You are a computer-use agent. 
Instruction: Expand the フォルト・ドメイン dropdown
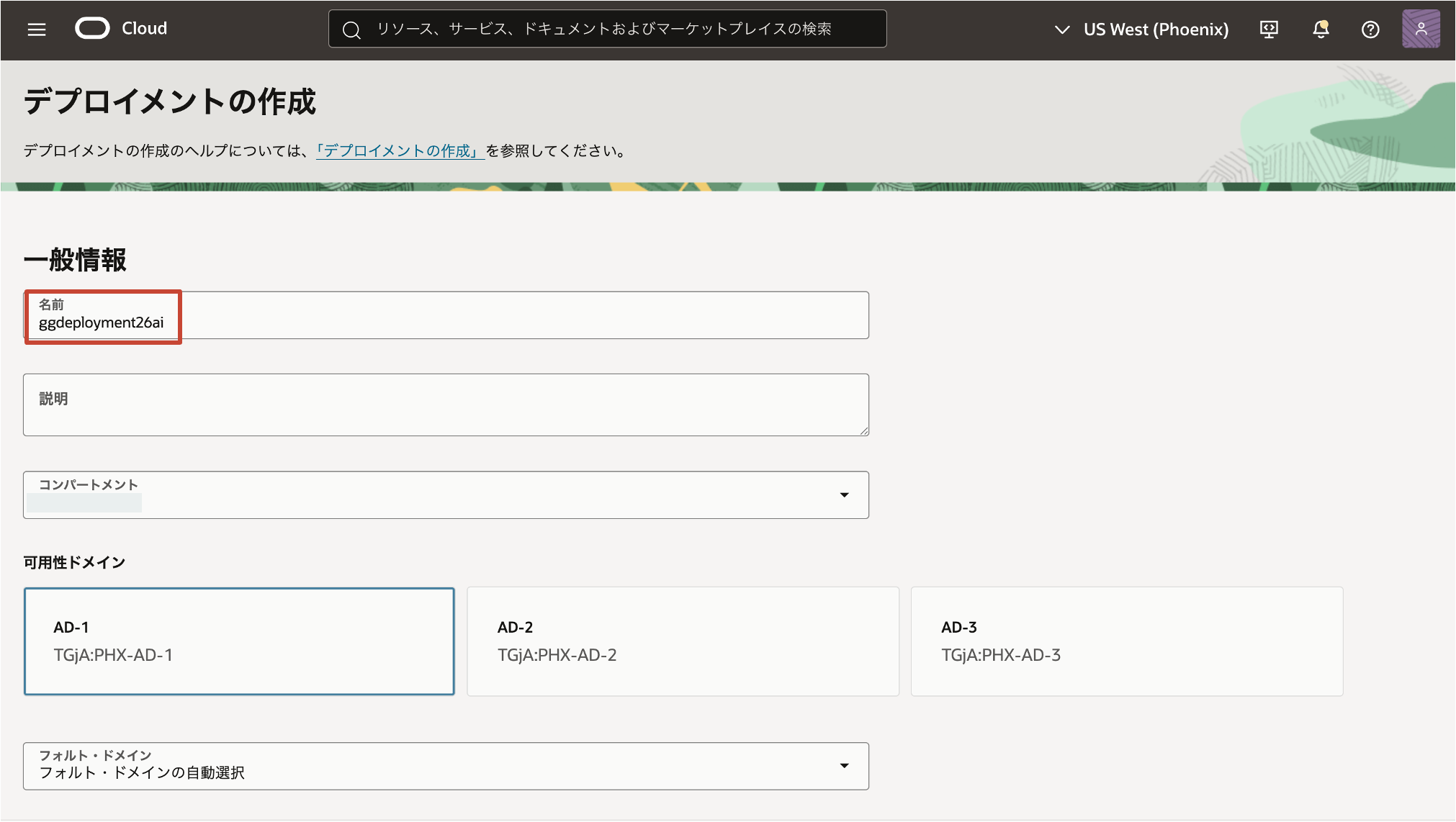point(844,766)
